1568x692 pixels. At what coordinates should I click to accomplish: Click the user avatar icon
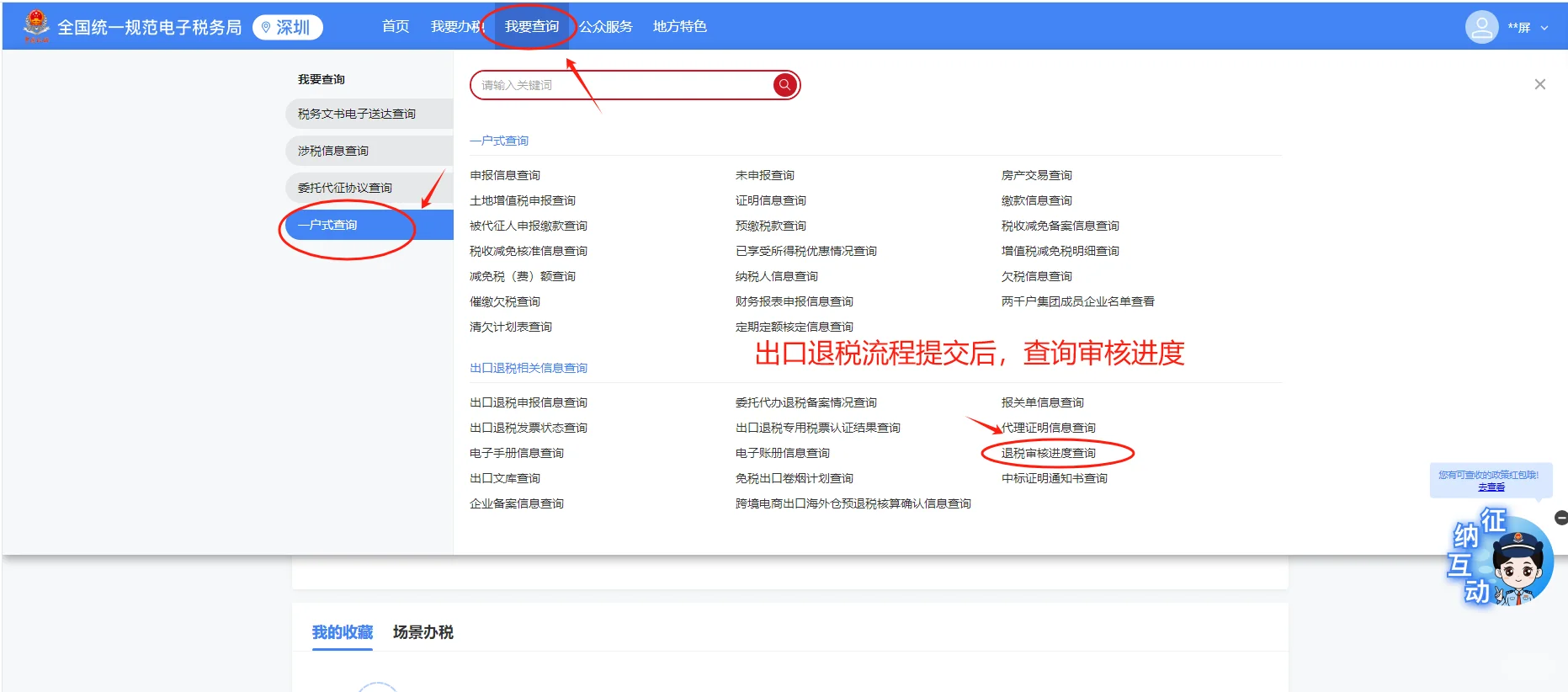click(x=1481, y=27)
